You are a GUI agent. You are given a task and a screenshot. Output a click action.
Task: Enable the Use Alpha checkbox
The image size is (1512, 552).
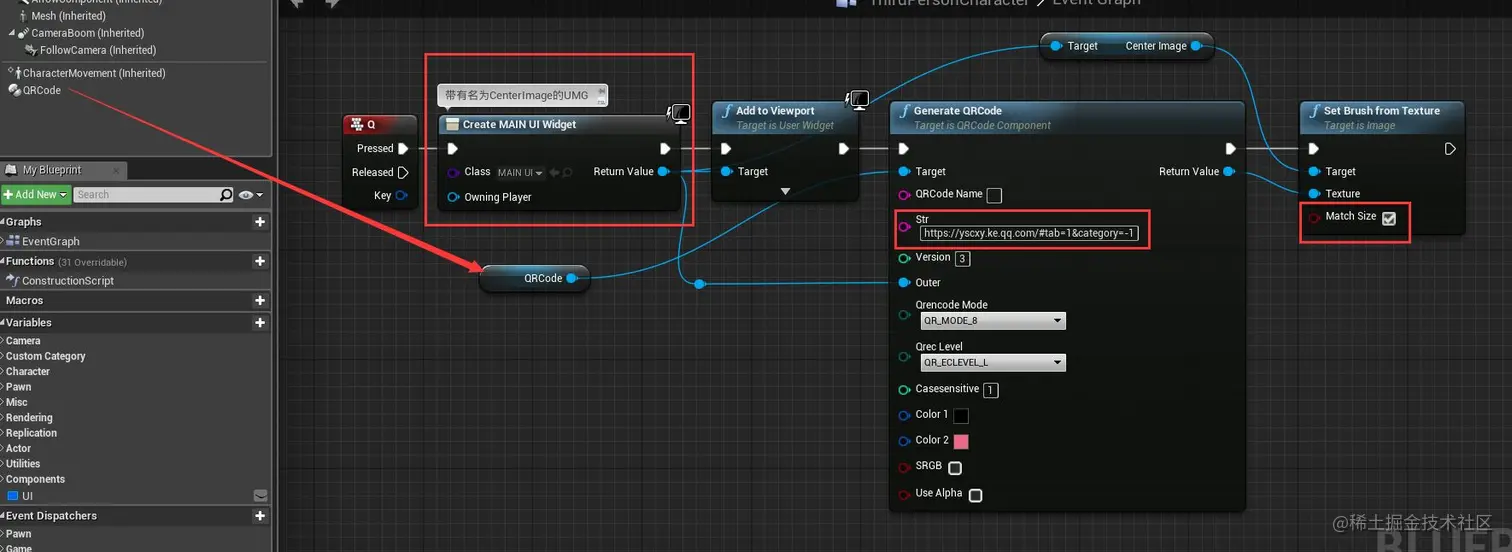(x=975, y=495)
